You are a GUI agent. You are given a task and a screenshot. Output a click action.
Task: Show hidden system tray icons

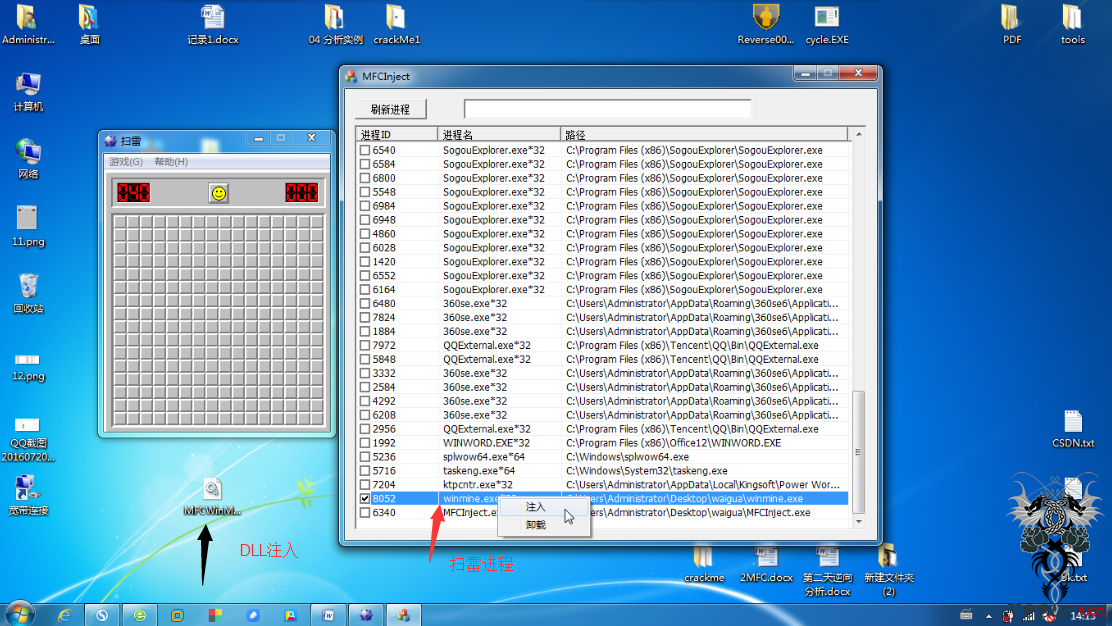989,616
